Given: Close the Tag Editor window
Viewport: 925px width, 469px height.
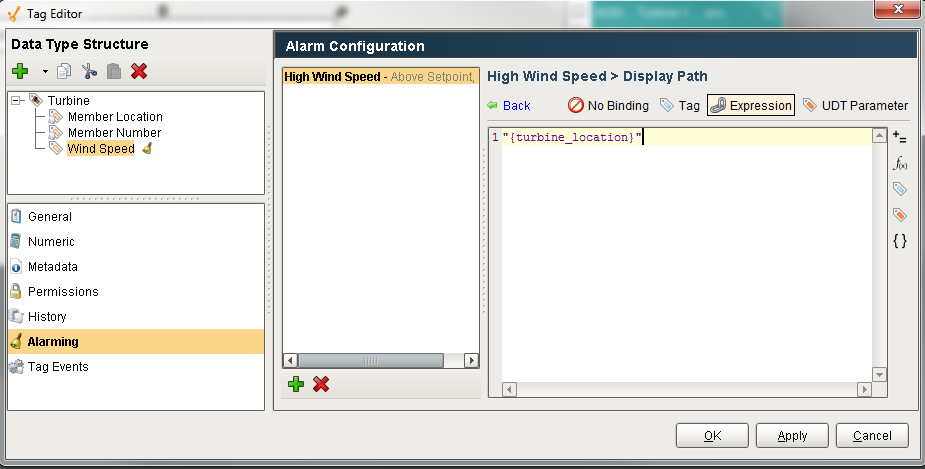Looking at the screenshot, I should pos(897,9).
